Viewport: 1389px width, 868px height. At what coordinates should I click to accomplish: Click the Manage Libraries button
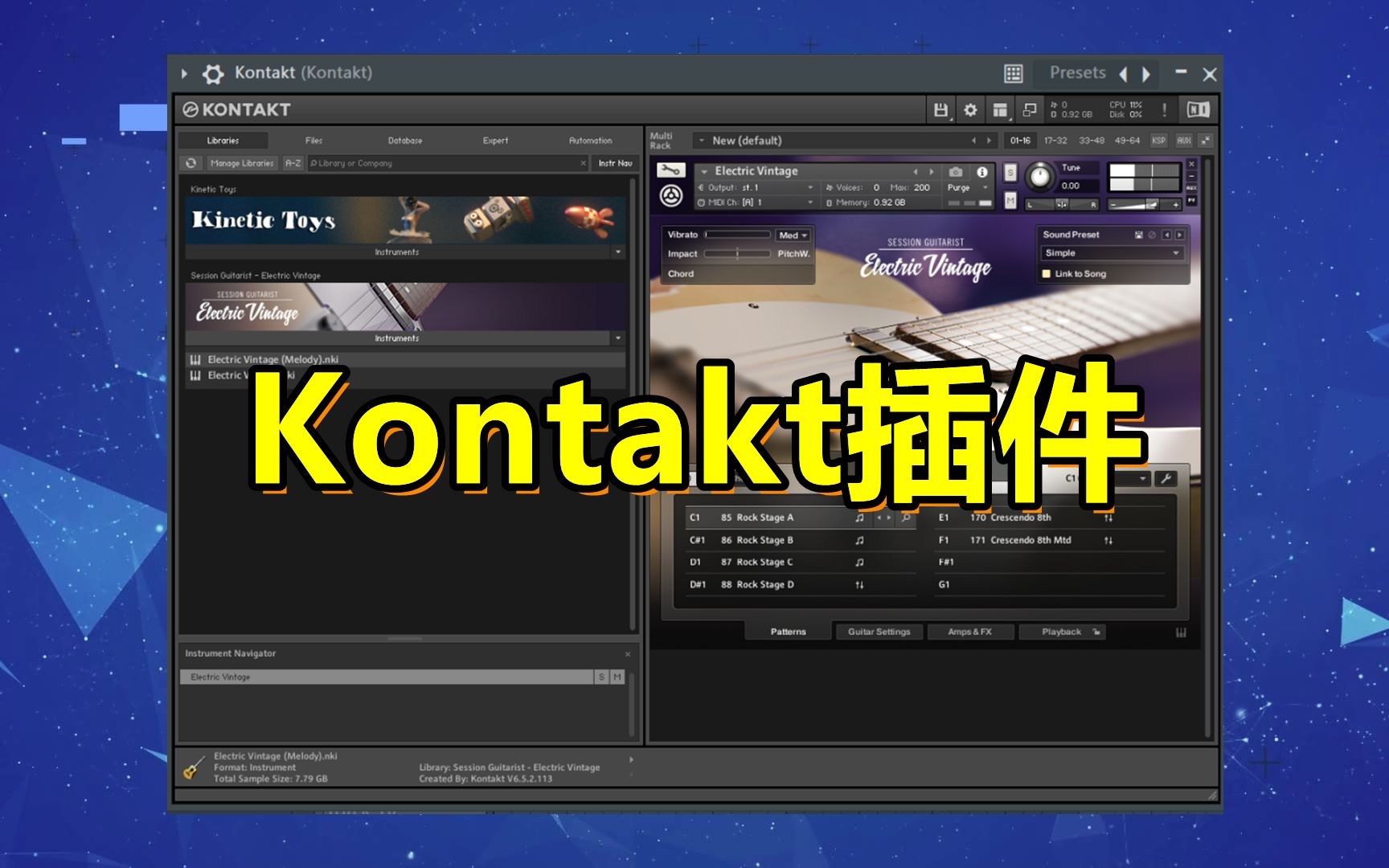[242, 163]
